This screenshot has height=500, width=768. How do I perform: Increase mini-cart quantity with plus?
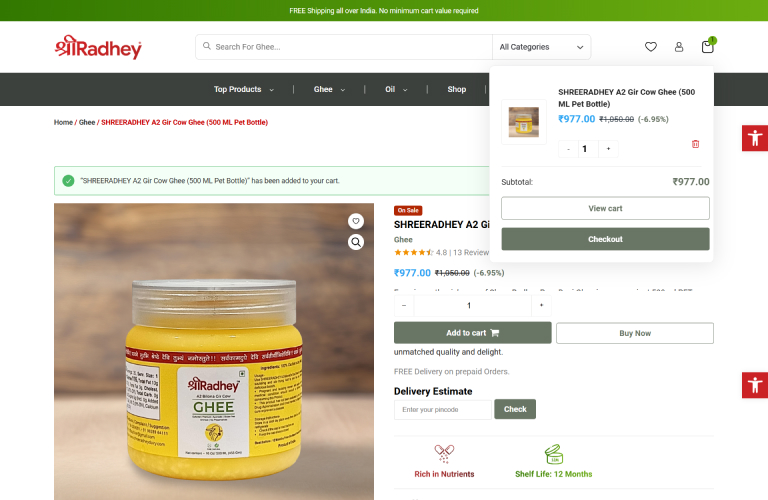pyautogui.click(x=608, y=149)
